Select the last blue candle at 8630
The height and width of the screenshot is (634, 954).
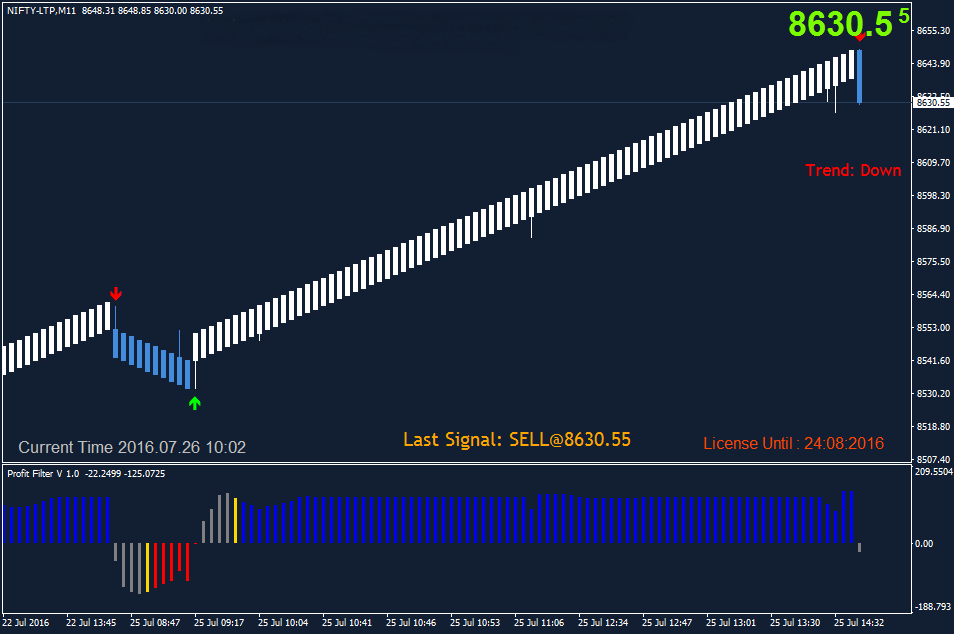point(860,77)
